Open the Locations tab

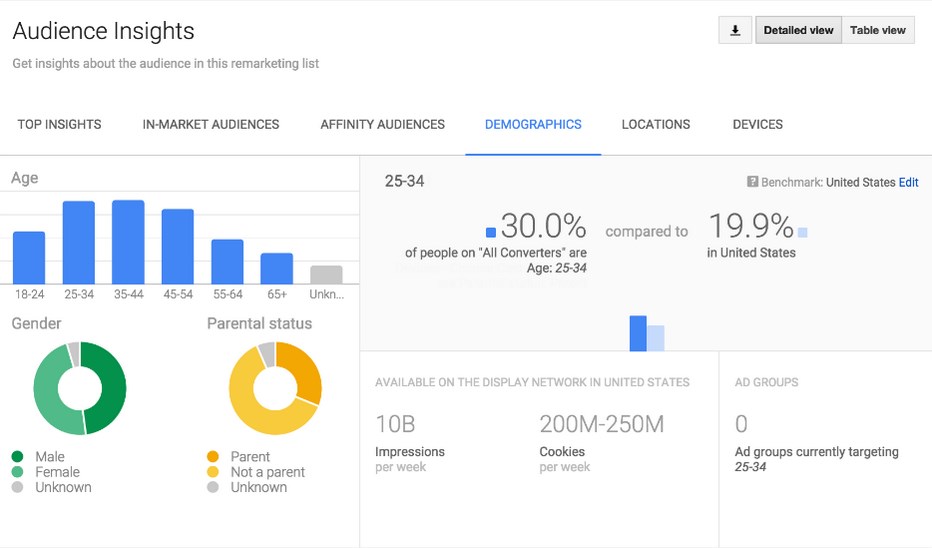coord(655,125)
